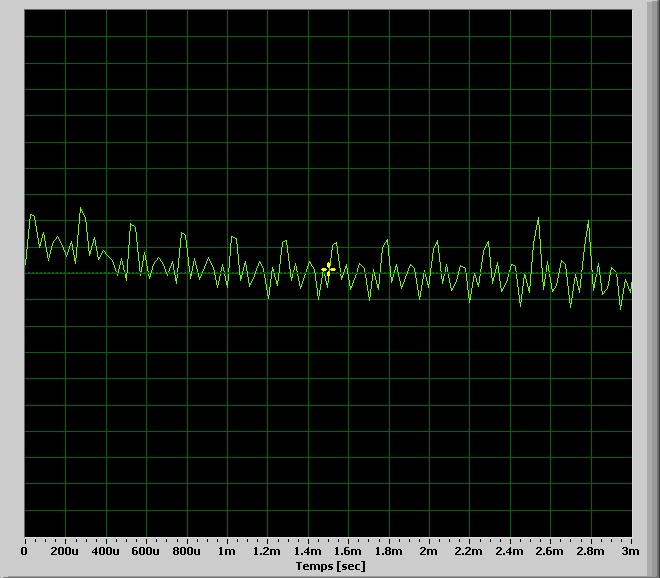Click the '3m' time axis label
660x578 pixels.
[631, 551]
